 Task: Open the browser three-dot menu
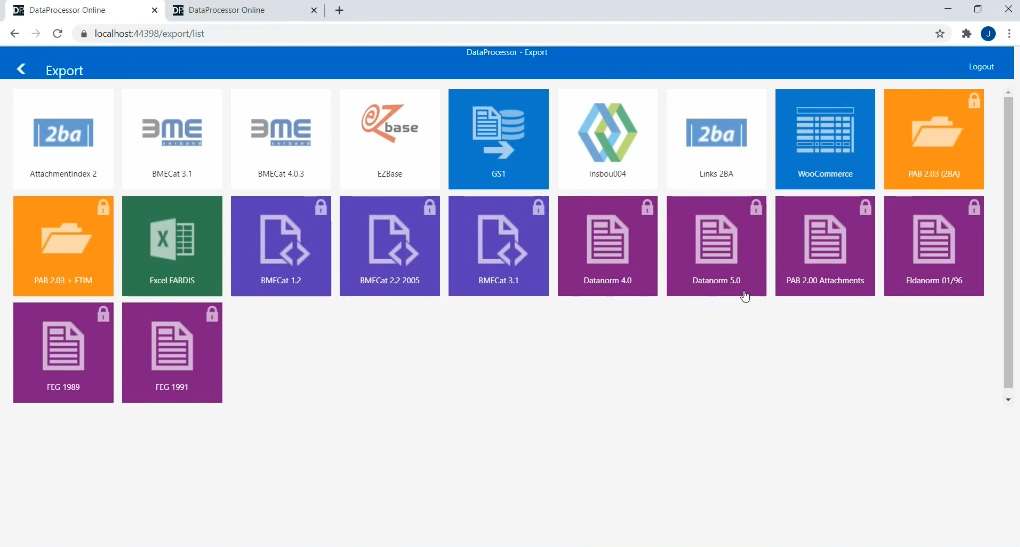pyautogui.click(x=1009, y=34)
